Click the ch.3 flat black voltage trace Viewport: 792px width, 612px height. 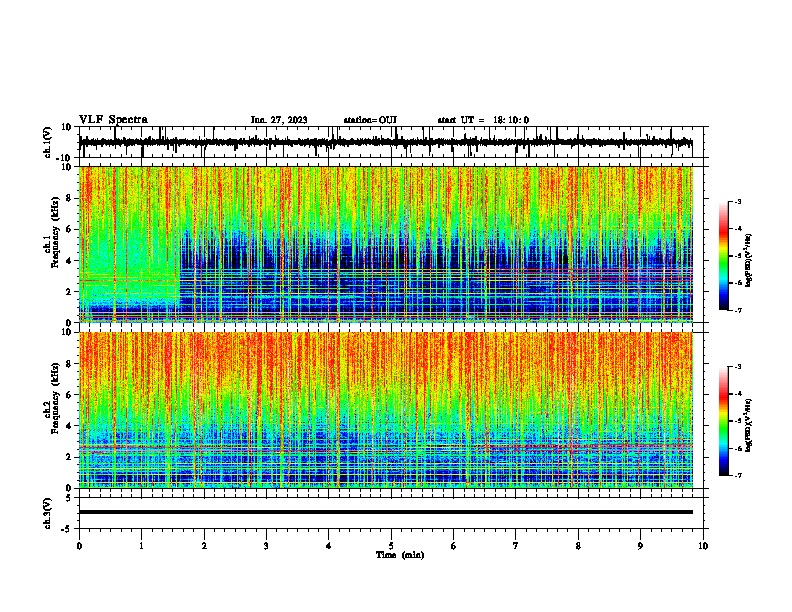click(x=386, y=512)
